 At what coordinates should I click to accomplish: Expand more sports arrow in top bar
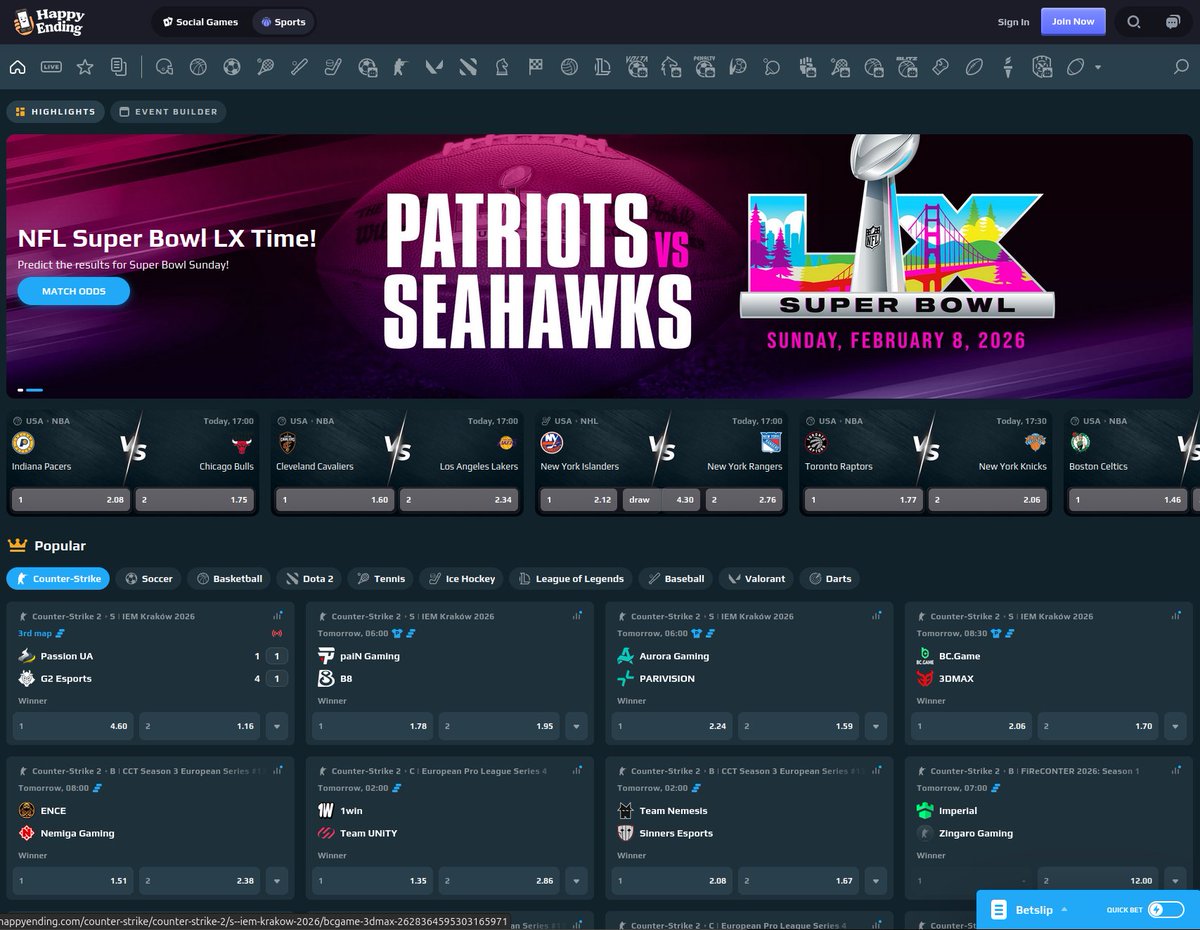click(1098, 68)
